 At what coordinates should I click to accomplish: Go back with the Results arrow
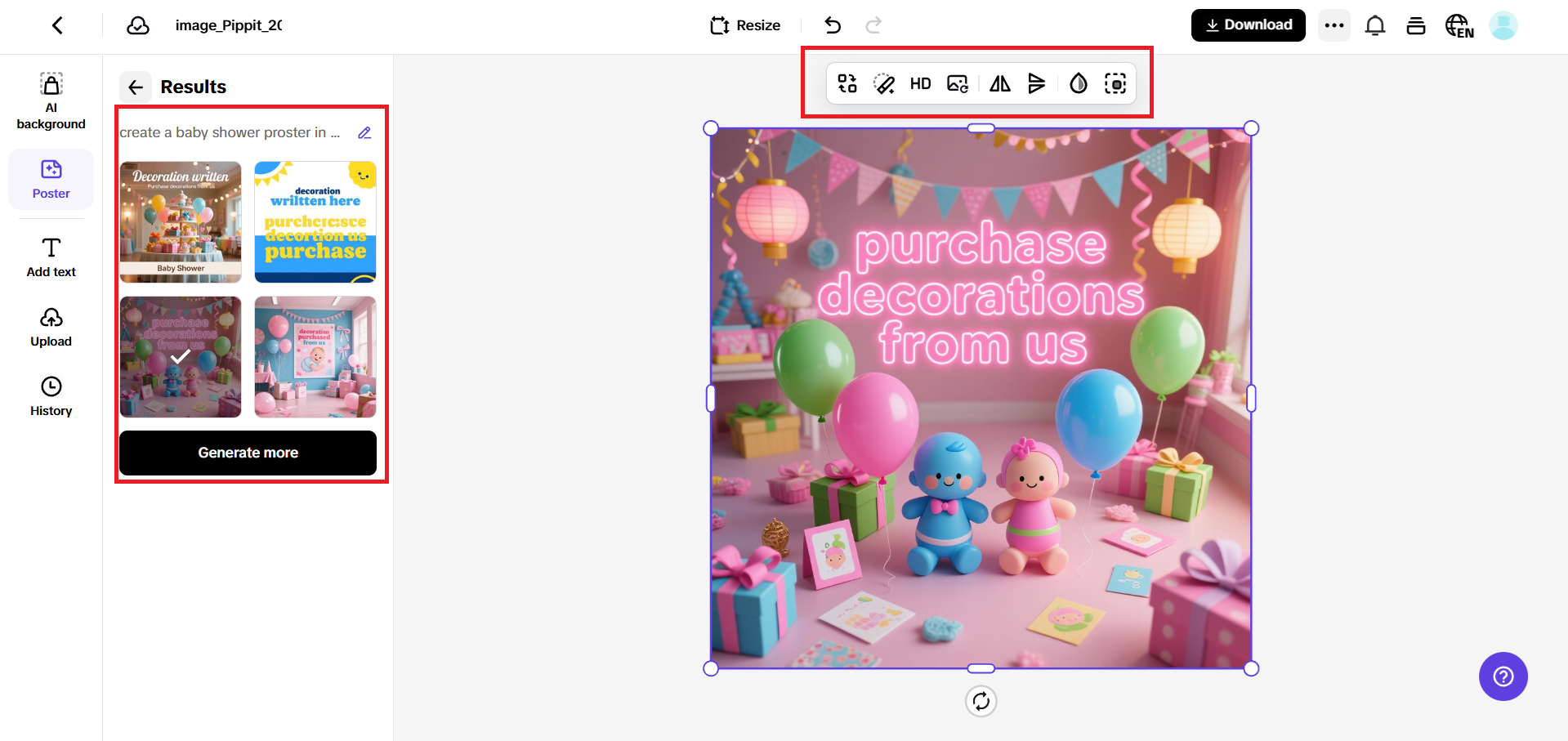point(136,87)
